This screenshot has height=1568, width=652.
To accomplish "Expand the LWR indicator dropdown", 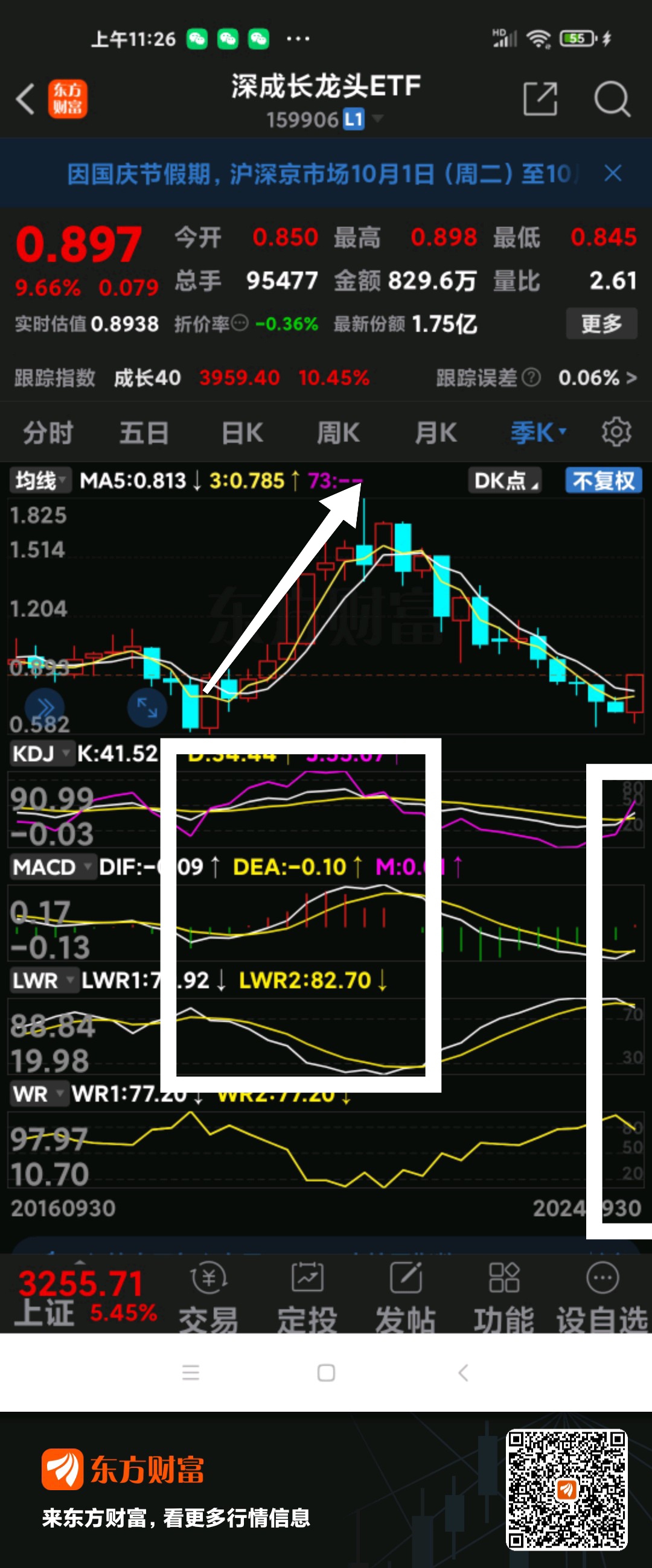I will 44,980.
